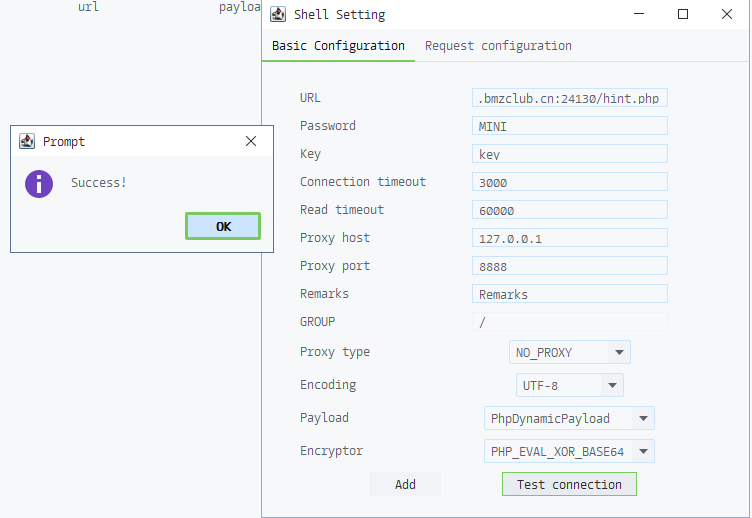Viewport: 752px width, 518px height.
Task: Click the Read timeout input field
Action: pos(569,210)
